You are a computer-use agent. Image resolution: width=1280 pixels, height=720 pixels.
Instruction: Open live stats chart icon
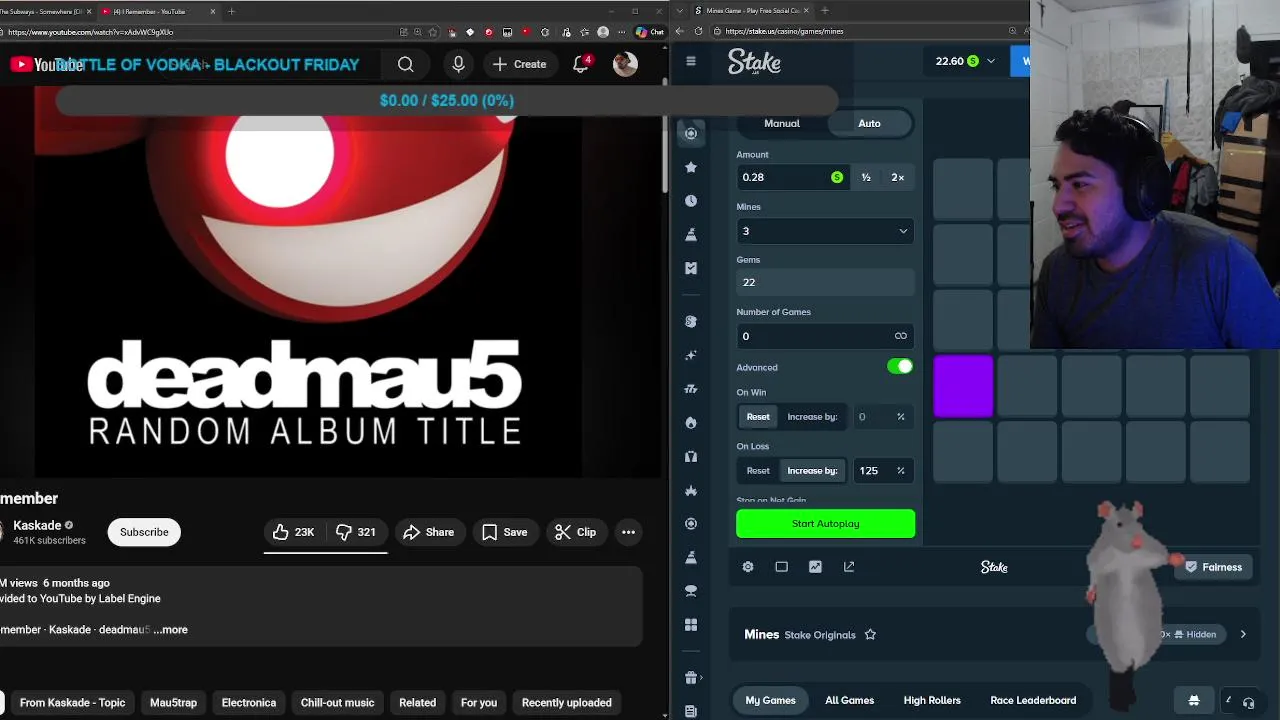[815, 567]
